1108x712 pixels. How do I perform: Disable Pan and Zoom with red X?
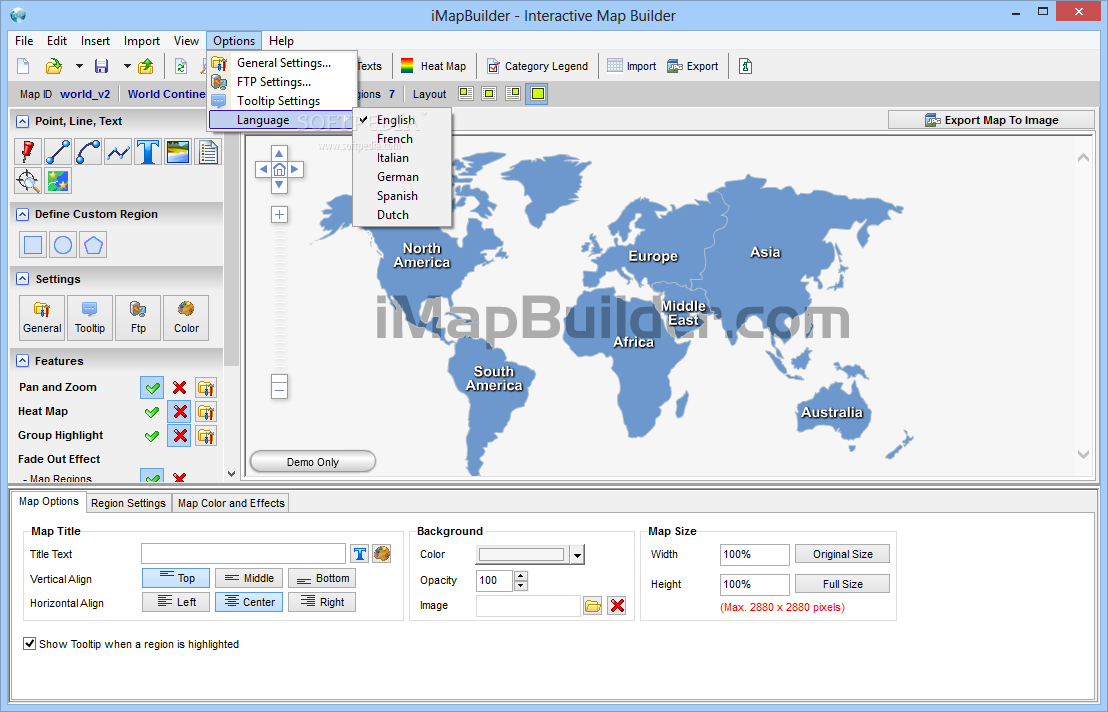[179, 388]
